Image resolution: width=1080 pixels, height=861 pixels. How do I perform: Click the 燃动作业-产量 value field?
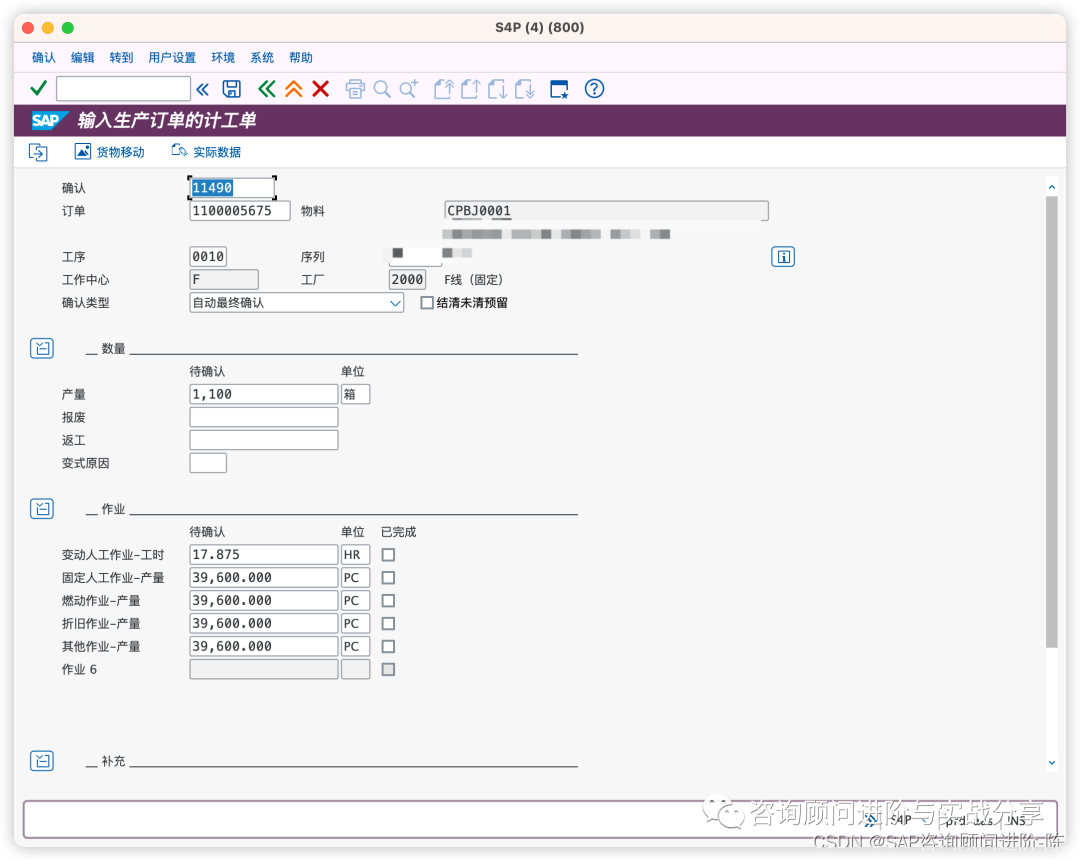pos(264,600)
